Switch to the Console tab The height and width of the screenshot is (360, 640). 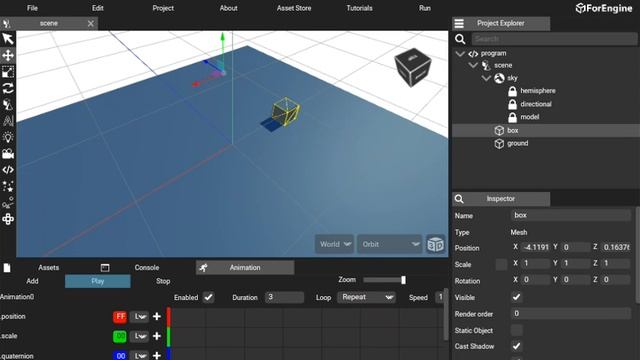pyautogui.click(x=147, y=268)
